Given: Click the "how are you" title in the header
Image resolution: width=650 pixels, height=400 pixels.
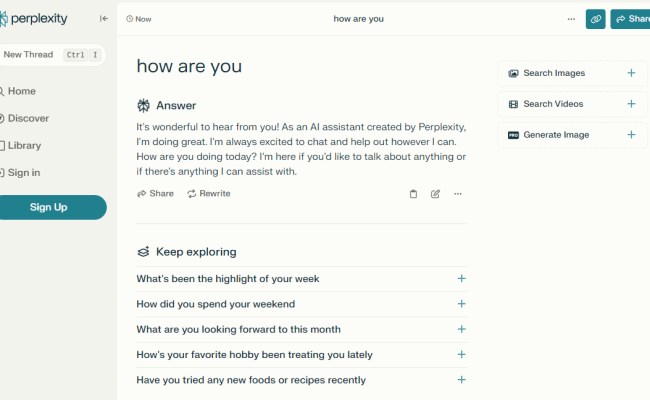Looking at the screenshot, I should pos(359,19).
